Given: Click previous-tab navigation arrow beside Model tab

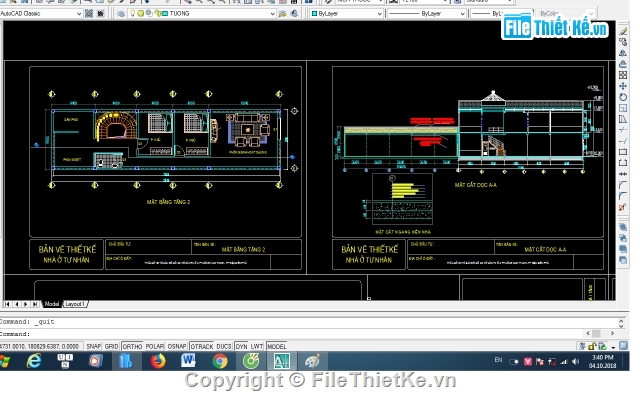Looking at the screenshot, I should 17,304.
